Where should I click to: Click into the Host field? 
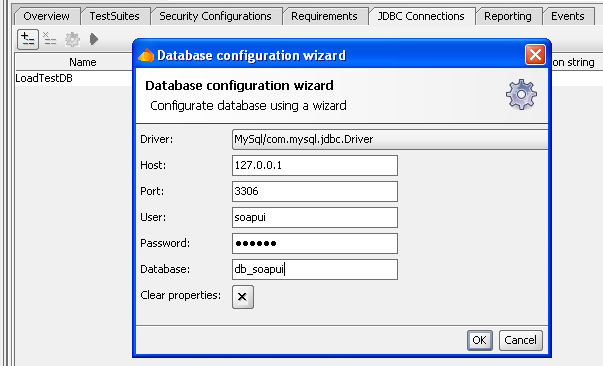[x=315, y=165]
